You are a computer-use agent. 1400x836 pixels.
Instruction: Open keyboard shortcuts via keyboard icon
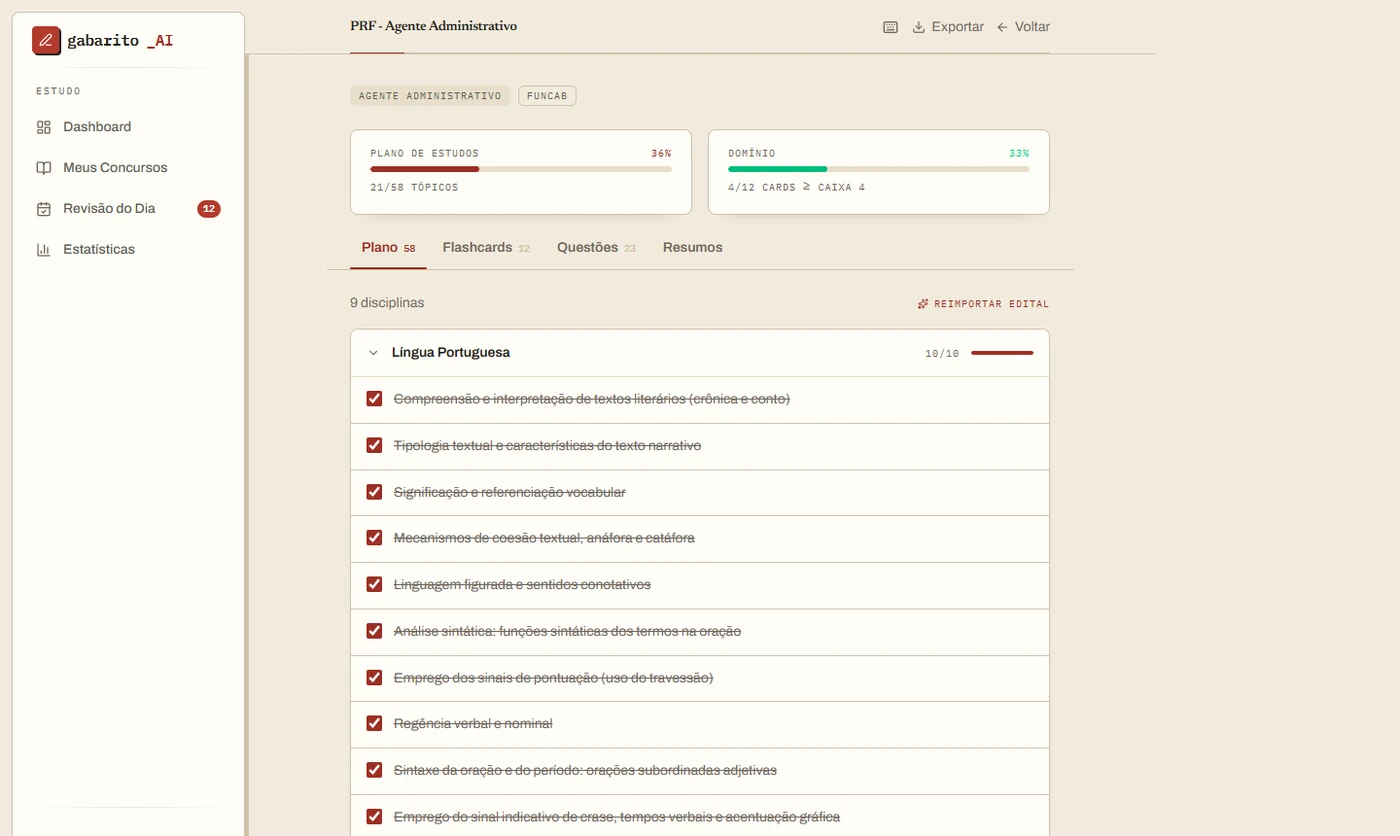[890, 27]
